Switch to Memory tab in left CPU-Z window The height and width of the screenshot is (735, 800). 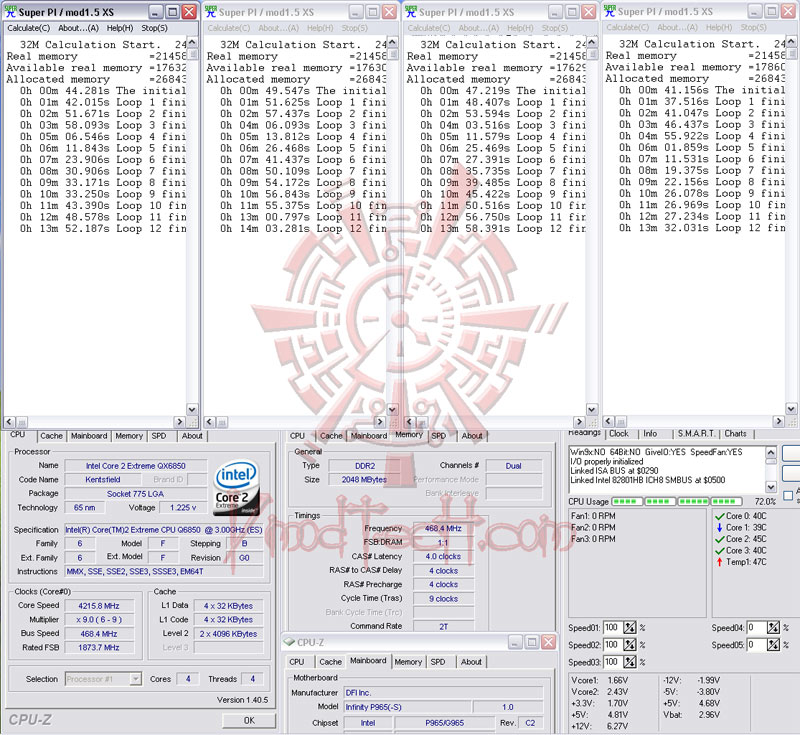(x=129, y=436)
